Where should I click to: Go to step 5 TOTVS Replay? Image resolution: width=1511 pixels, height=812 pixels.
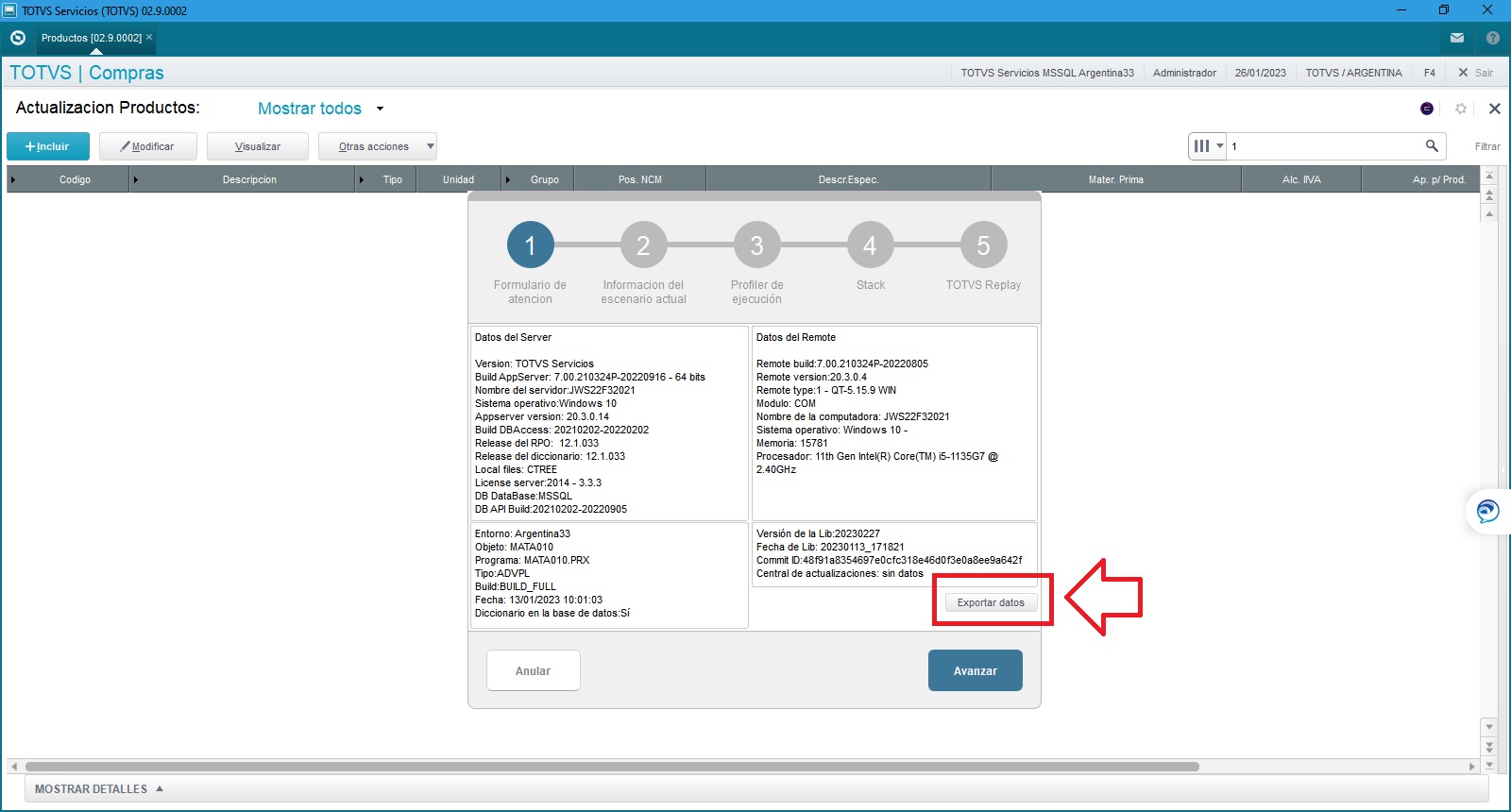tap(983, 245)
